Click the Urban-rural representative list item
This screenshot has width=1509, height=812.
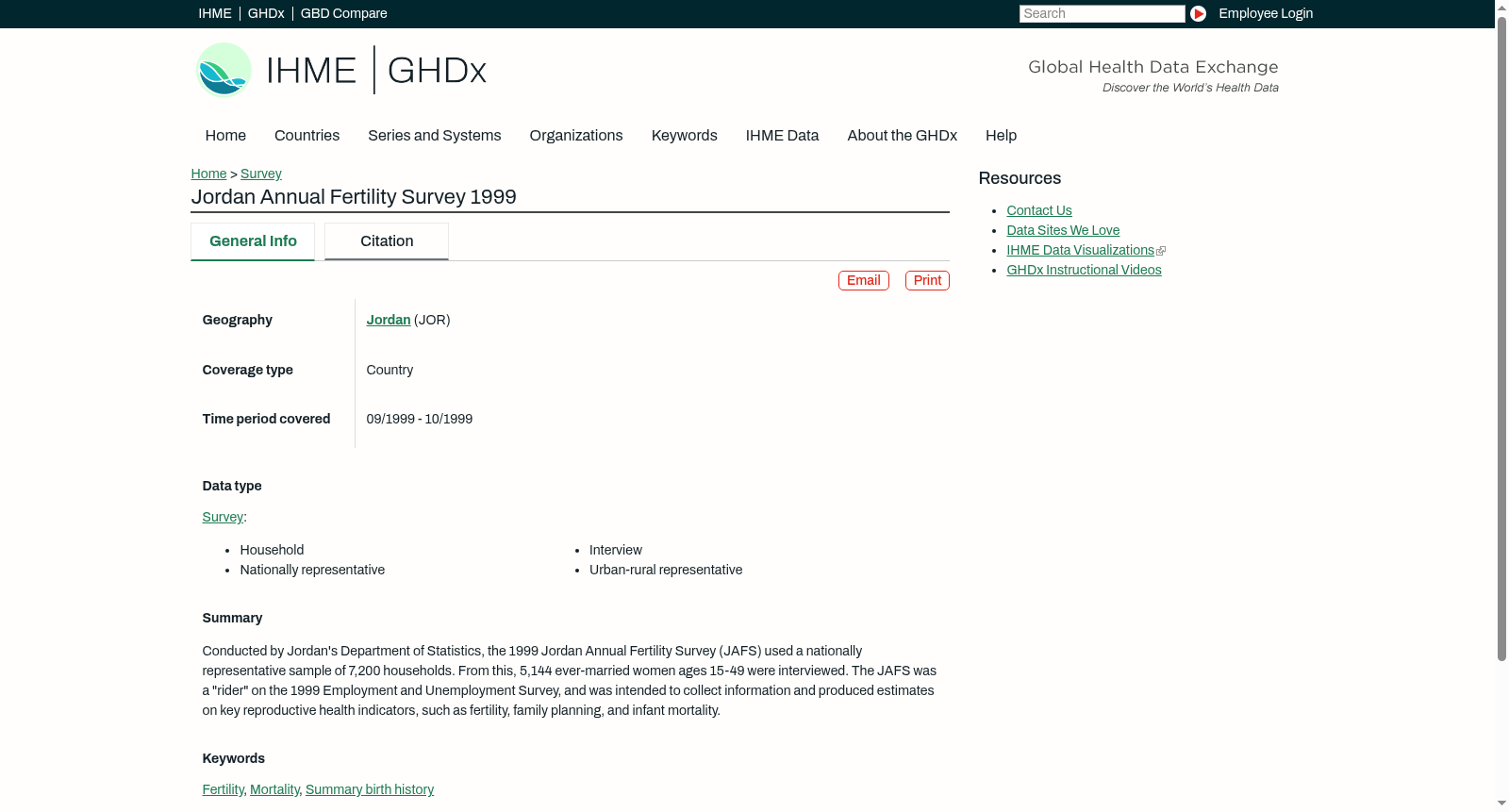(666, 570)
